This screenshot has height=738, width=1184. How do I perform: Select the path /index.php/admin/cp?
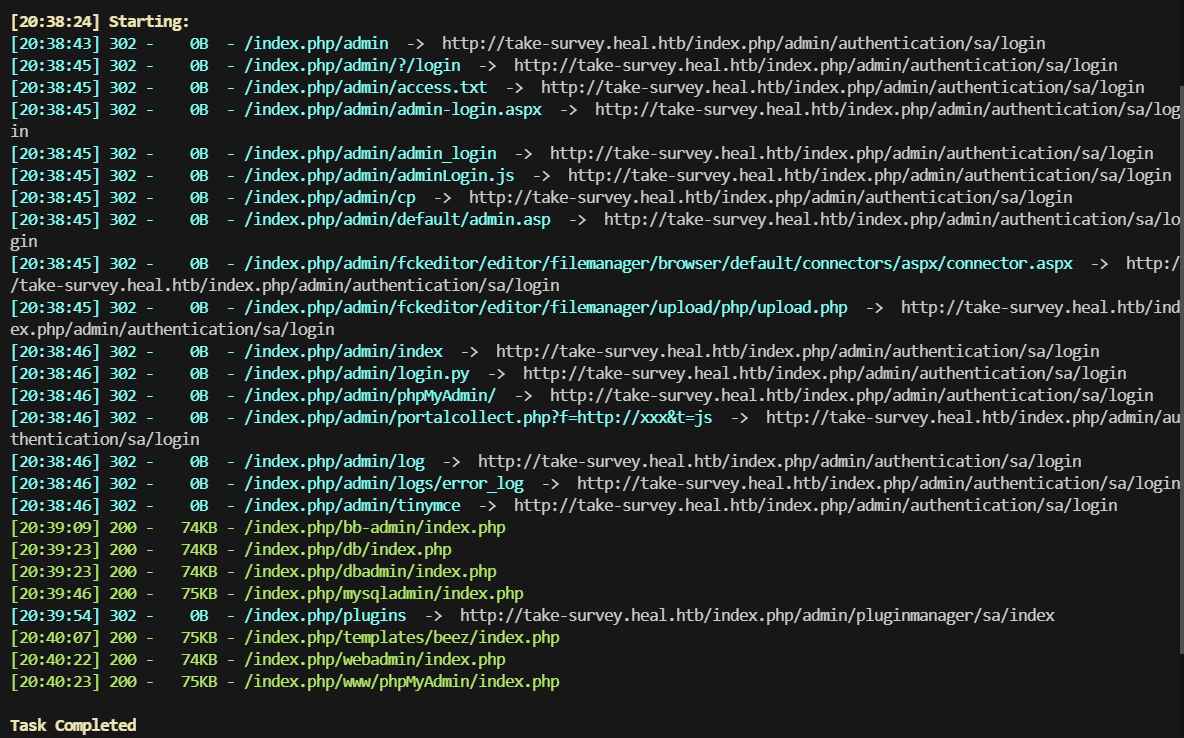coord(330,197)
